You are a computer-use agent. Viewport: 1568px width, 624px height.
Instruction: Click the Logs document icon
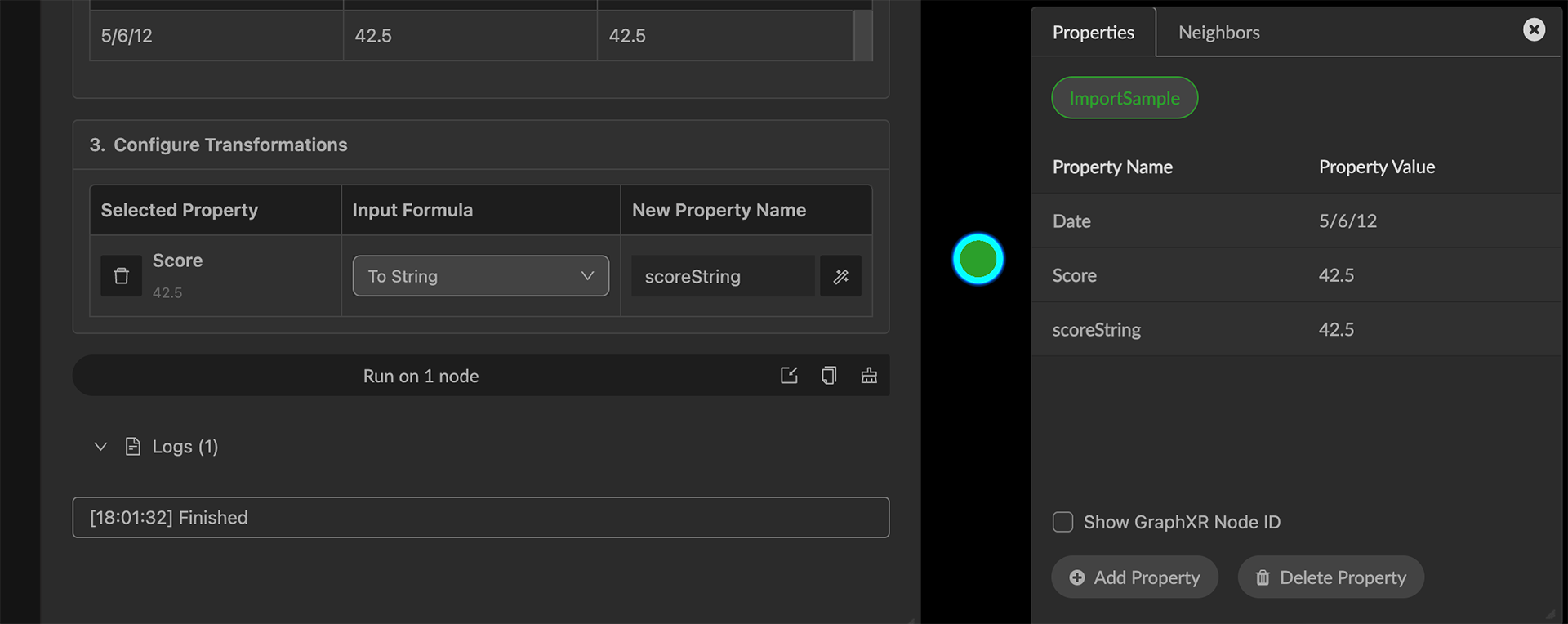point(132,446)
